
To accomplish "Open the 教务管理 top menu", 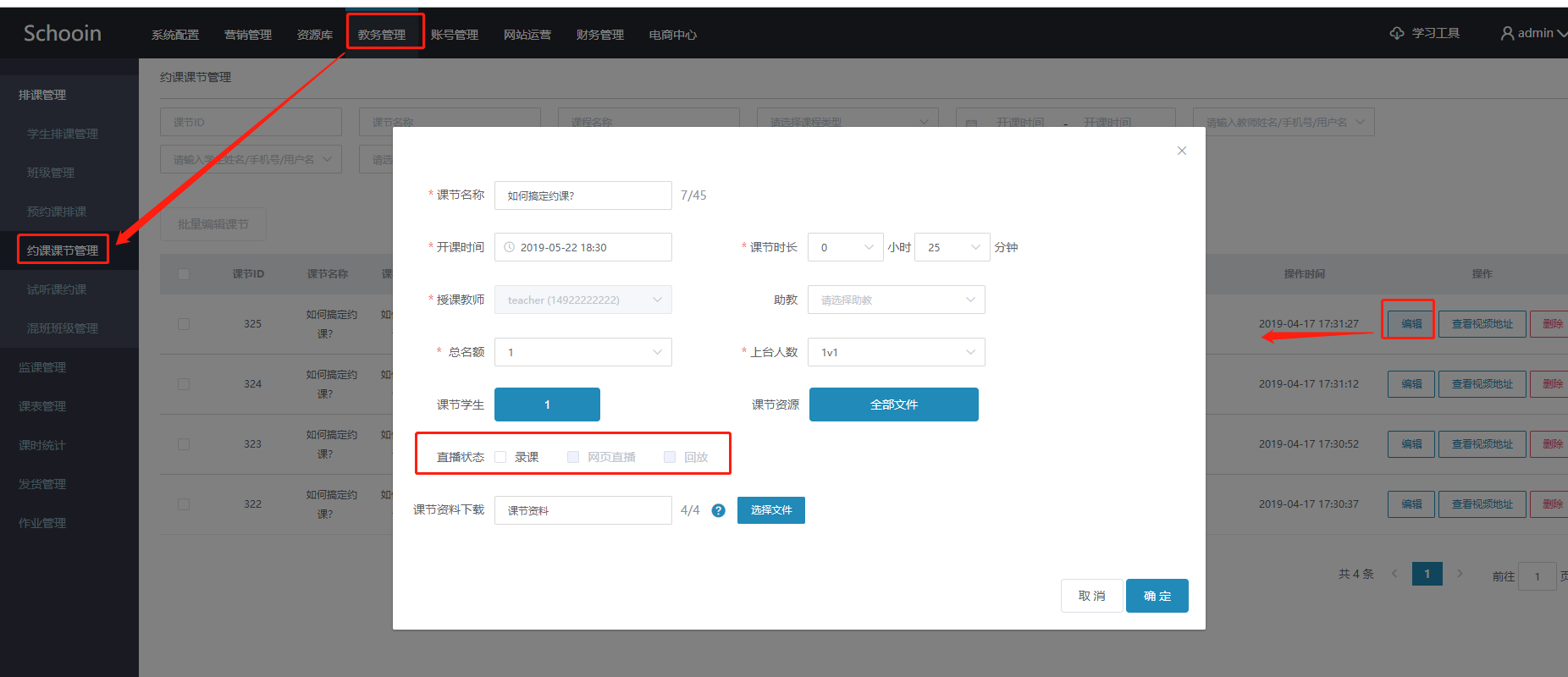I will (x=382, y=35).
